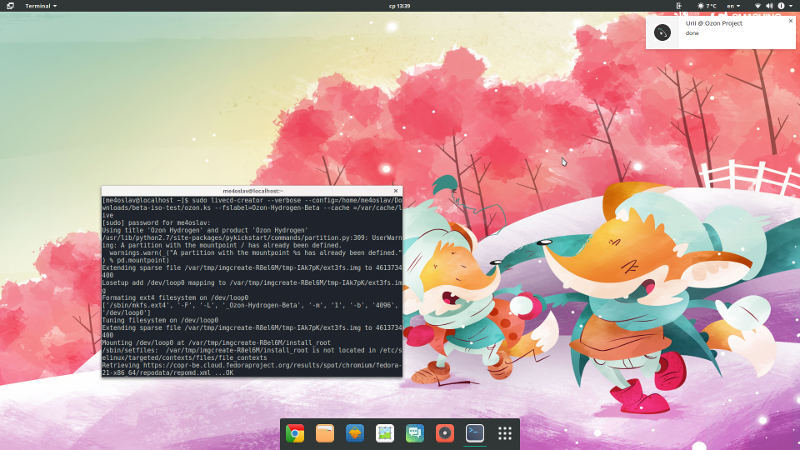Click the 'done' notification message
This screenshot has width=800, height=450.
692,33
